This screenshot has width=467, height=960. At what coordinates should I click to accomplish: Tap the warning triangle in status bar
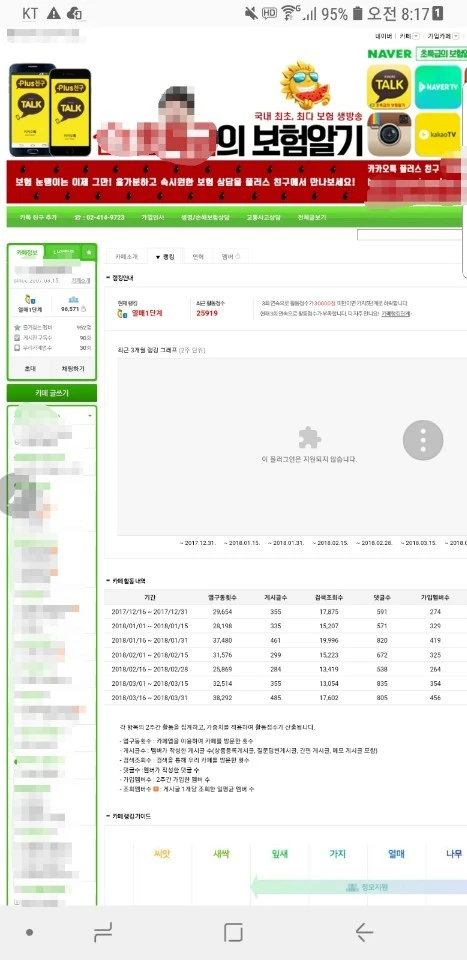click(54, 13)
